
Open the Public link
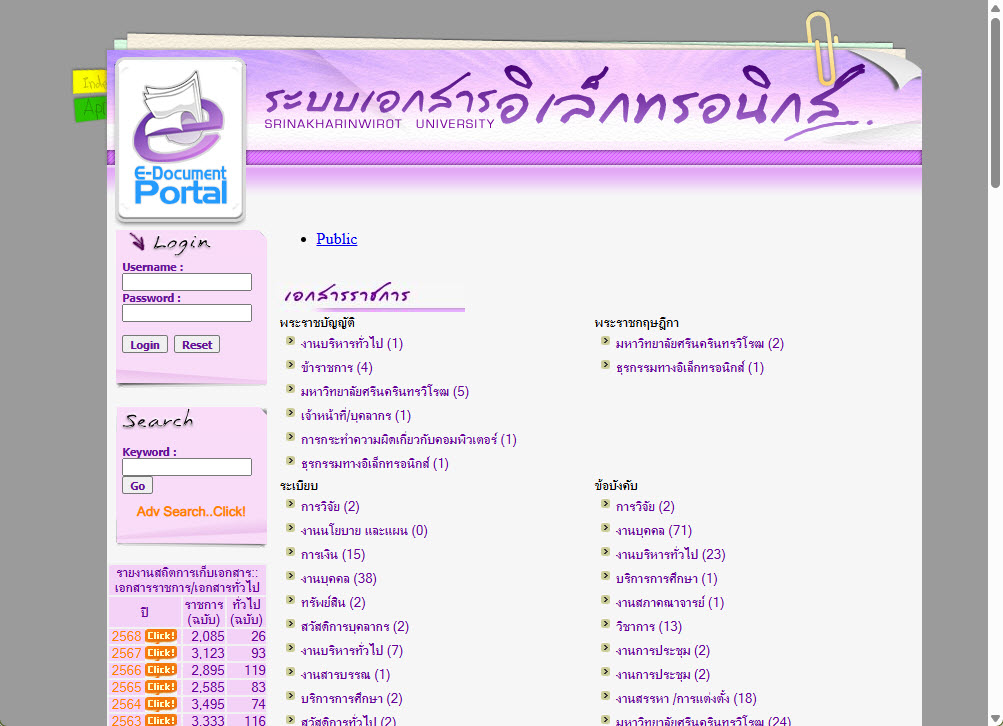click(x=336, y=239)
